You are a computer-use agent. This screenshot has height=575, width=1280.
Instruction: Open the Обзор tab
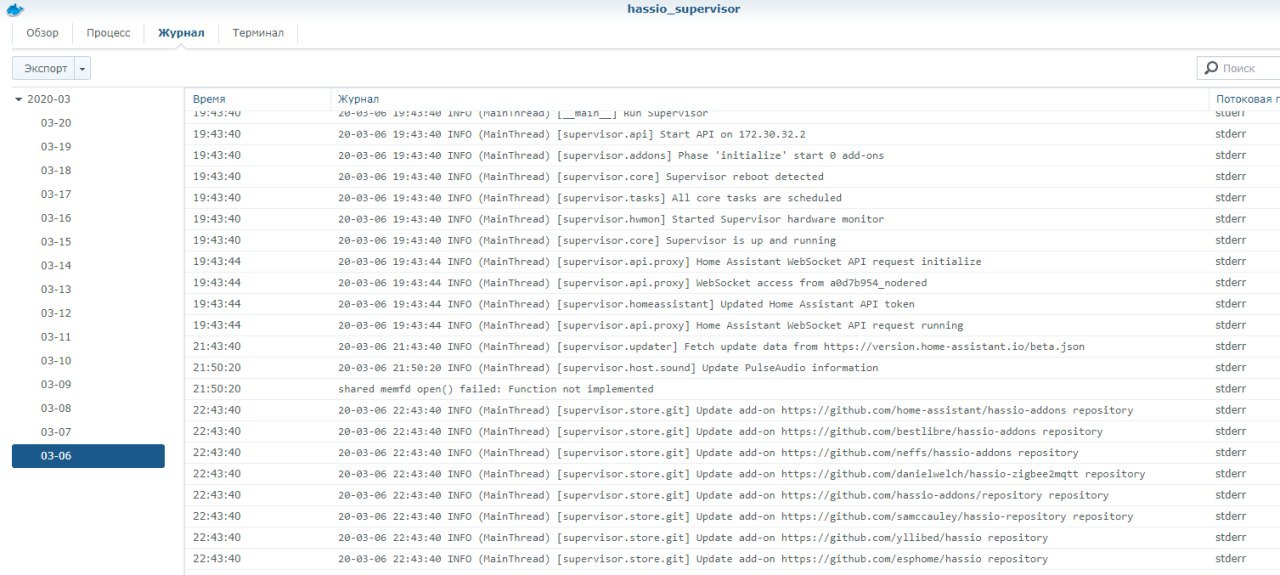42,33
